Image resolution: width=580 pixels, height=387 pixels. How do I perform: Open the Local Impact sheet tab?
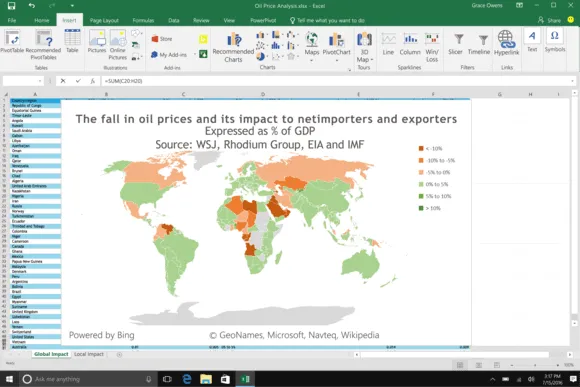point(89,354)
